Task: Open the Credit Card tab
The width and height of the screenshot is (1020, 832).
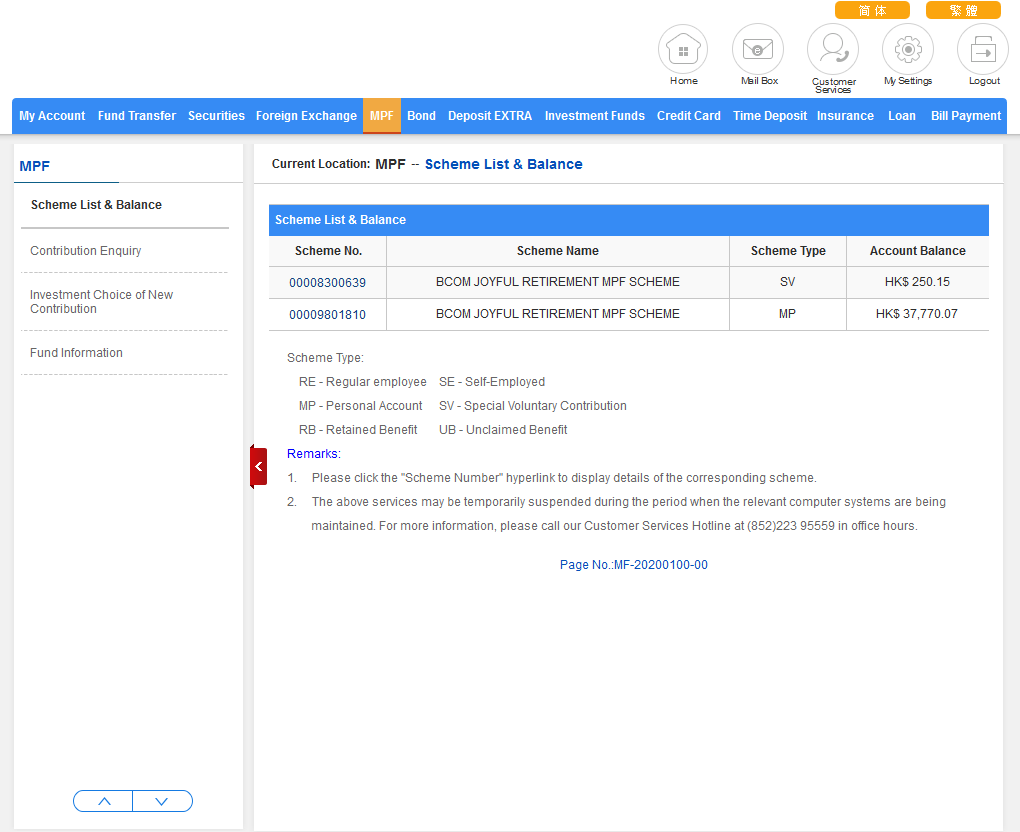Action: (x=688, y=116)
